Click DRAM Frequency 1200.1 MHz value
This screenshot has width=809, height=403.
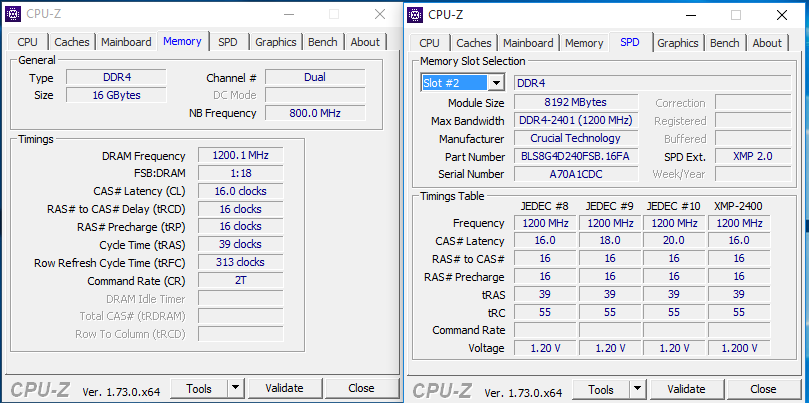[x=240, y=155]
